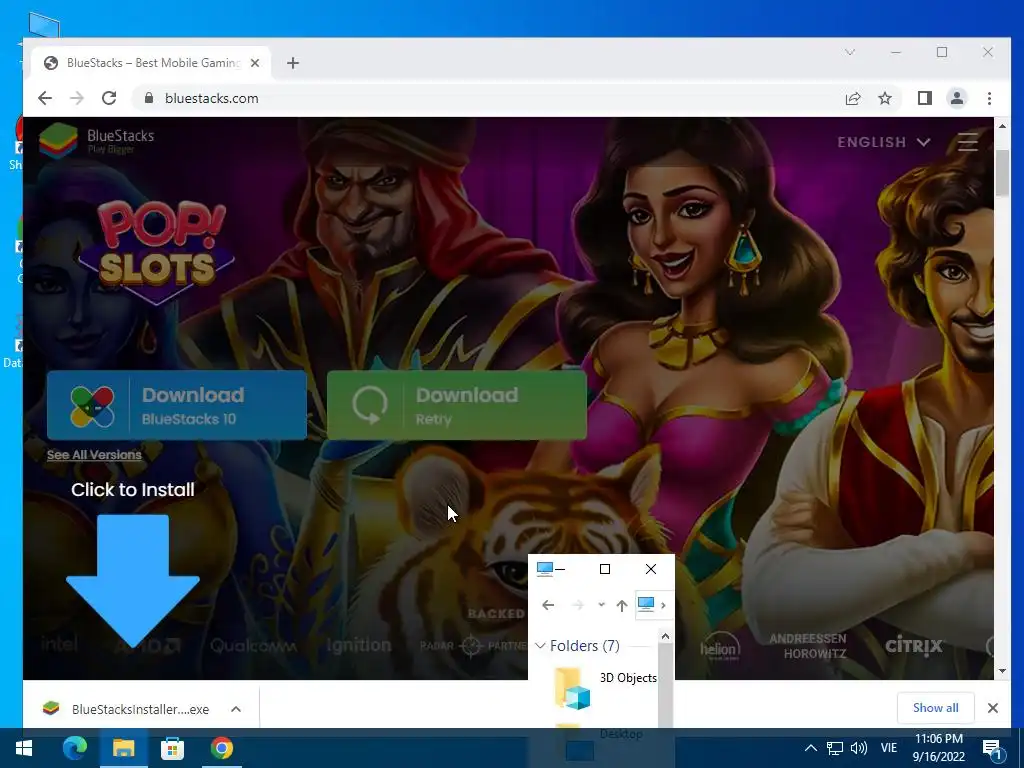Close the File Explorer window
Image resolution: width=1024 pixels, height=768 pixels.
(651, 569)
